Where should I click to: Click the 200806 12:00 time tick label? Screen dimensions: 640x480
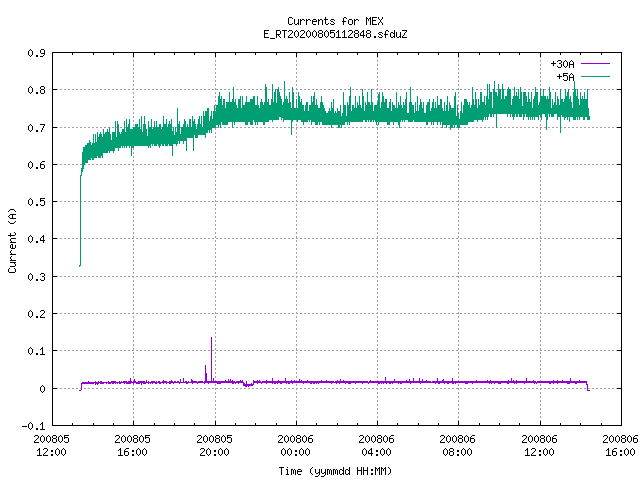(540, 445)
